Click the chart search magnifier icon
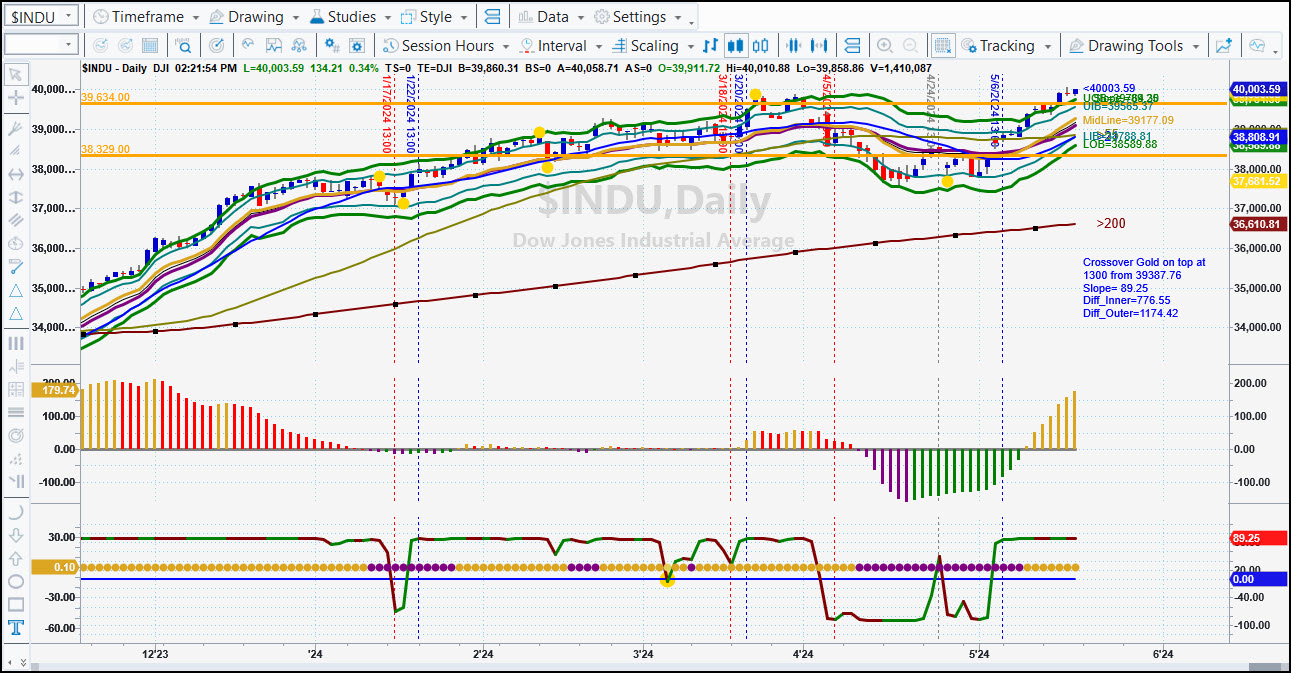The image size is (1291, 673). point(184,46)
